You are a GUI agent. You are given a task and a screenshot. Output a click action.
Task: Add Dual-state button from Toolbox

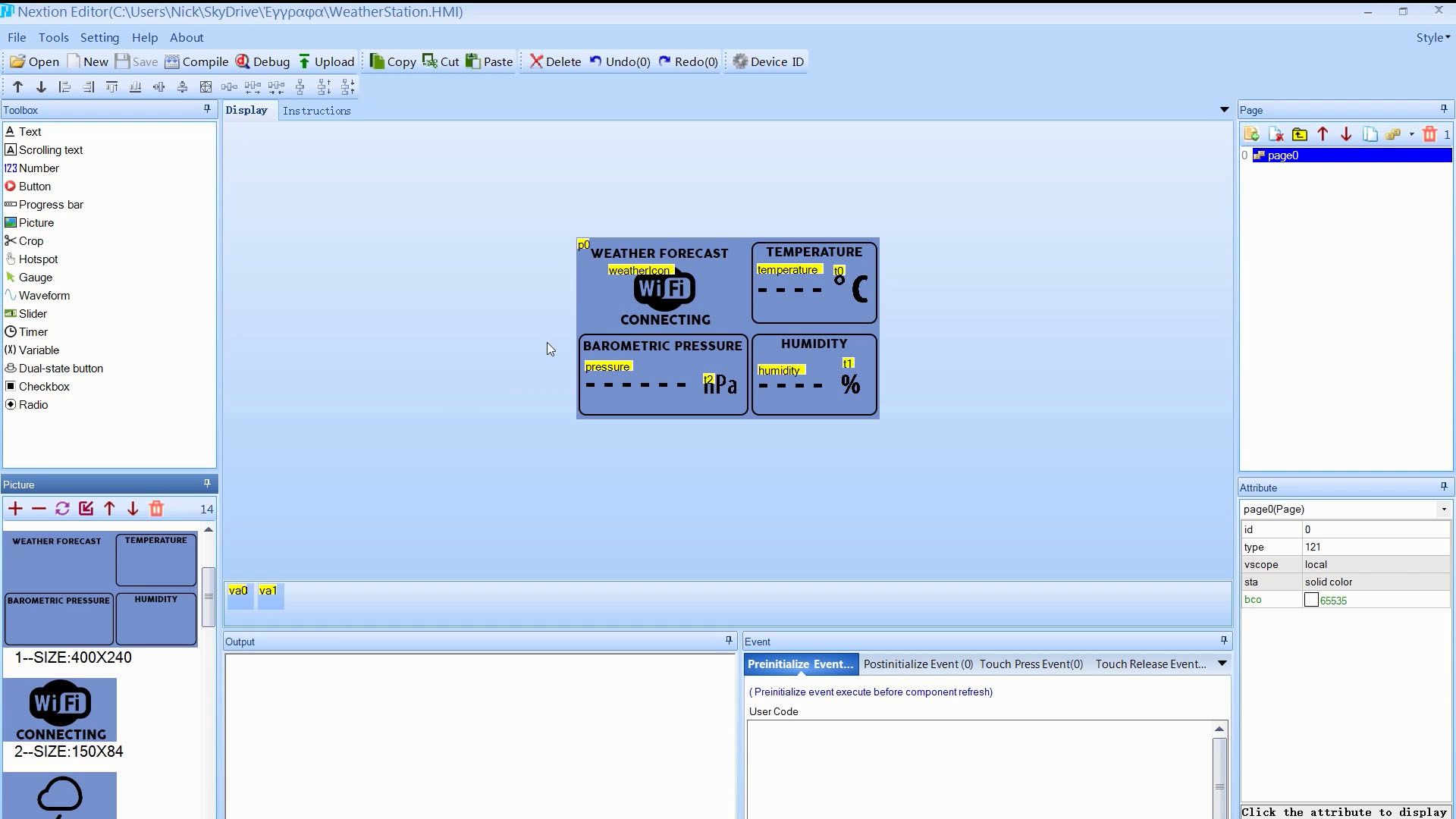[60, 369]
